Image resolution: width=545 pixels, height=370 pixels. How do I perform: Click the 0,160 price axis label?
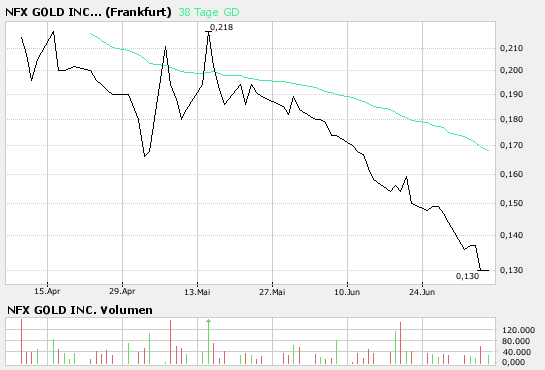(511, 174)
